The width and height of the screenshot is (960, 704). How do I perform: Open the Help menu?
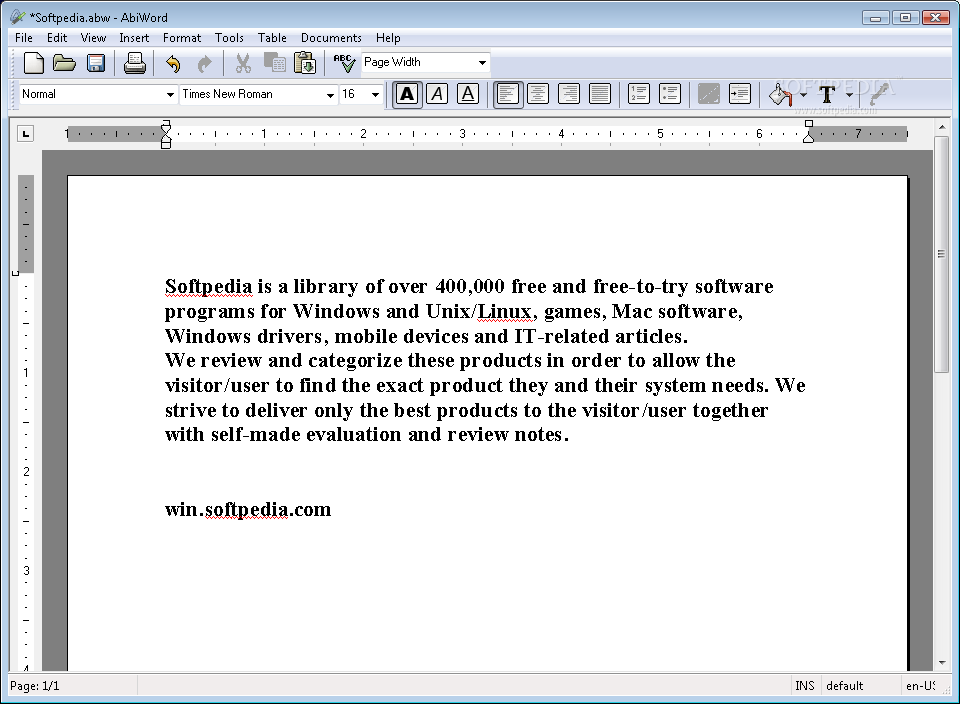click(388, 38)
